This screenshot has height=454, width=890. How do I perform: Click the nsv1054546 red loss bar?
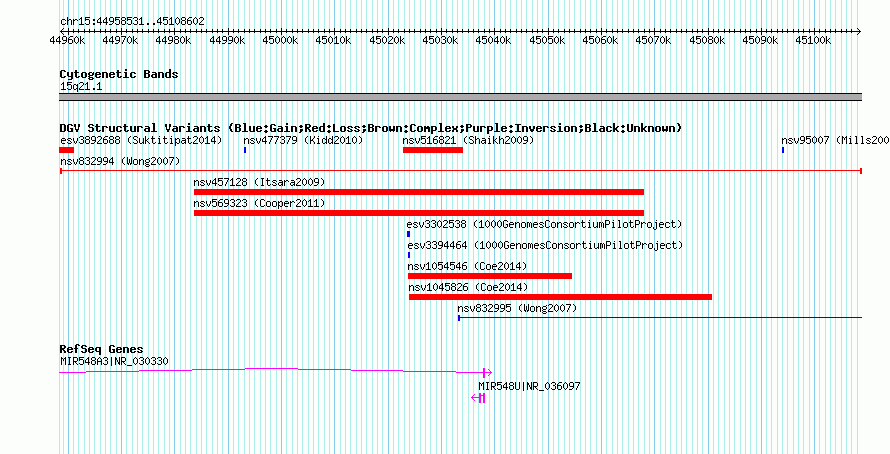click(x=490, y=276)
